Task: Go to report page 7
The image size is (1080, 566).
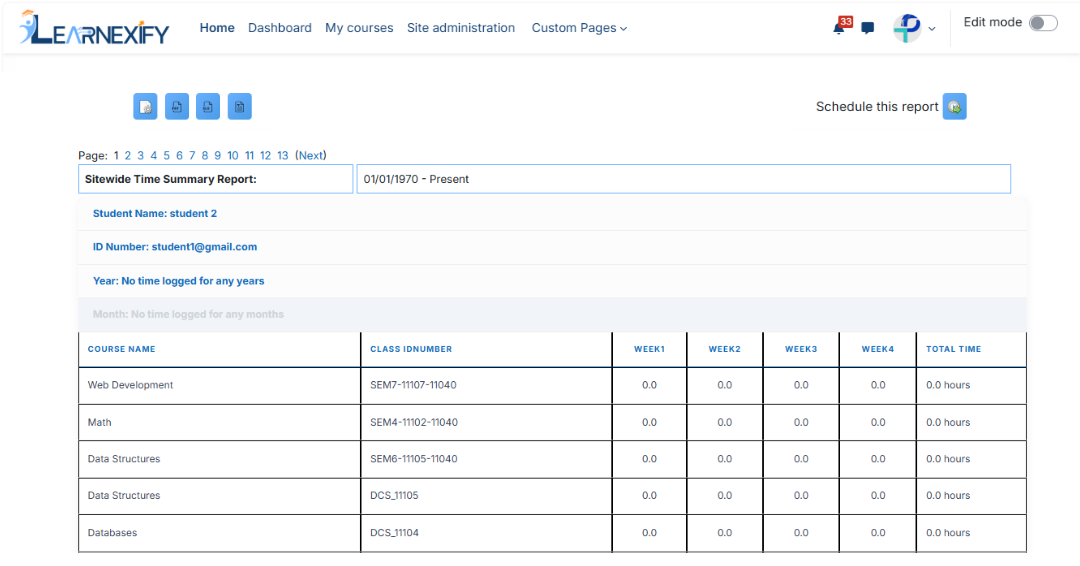Action: (x=192, y=156)
